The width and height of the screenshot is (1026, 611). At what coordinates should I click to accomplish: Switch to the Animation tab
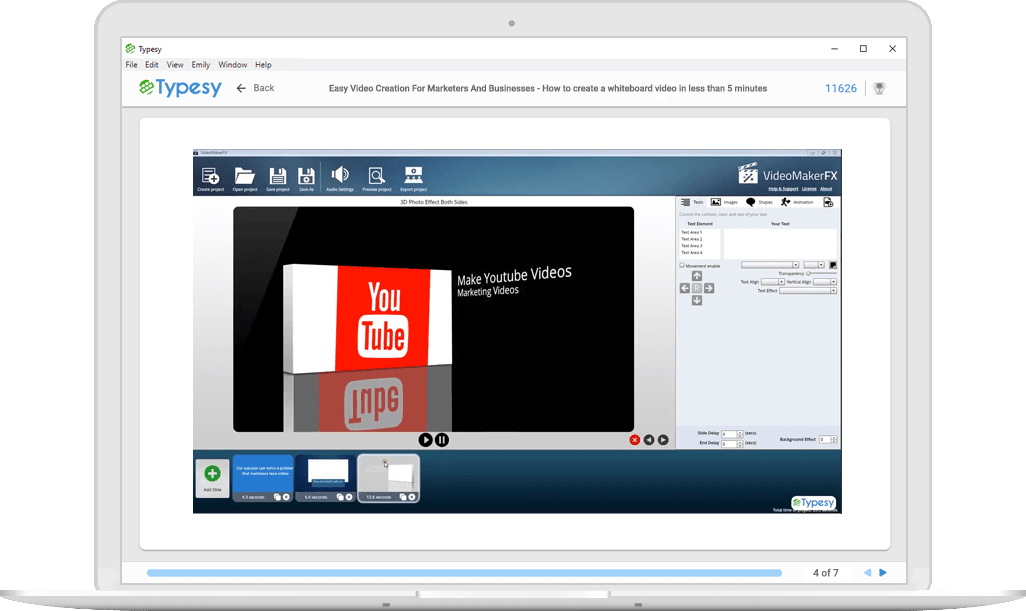click(797, 202)
